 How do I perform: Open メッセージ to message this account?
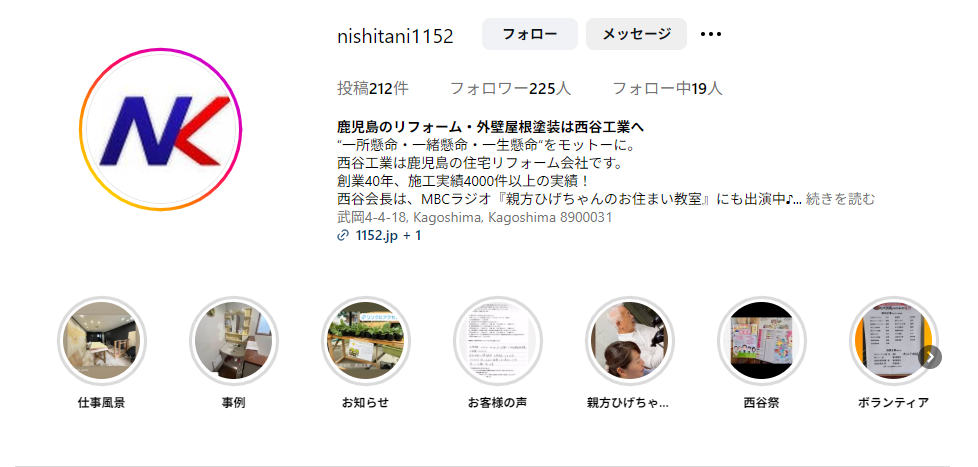coord(636,34)
